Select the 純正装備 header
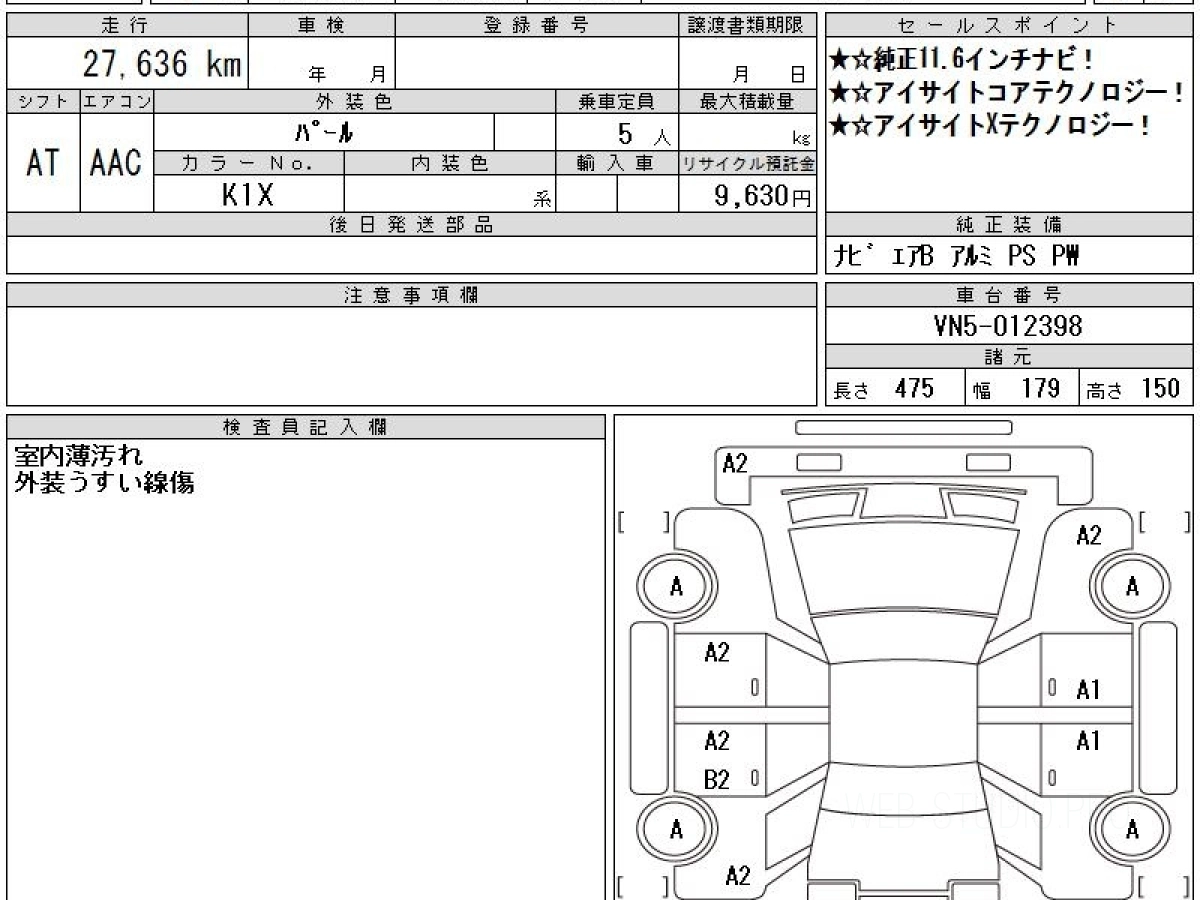1200x900 pixels. [1009, 225]
